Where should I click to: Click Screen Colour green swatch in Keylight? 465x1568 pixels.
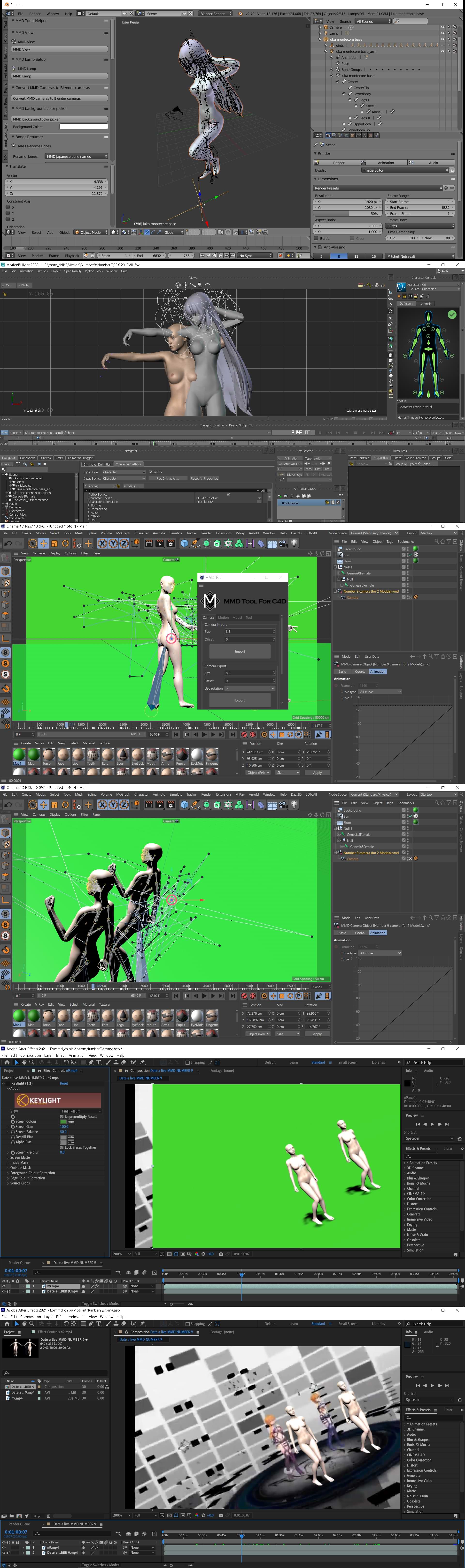pyautogui.click(x=63, y=1121)
